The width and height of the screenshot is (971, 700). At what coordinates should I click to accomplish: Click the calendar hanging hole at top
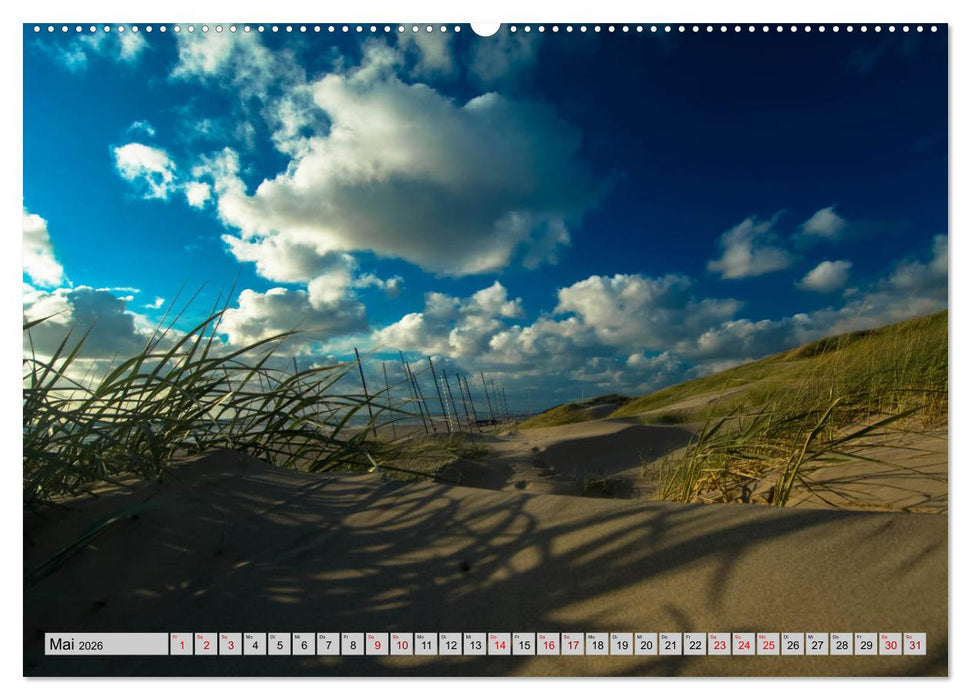tap(485, 27)
